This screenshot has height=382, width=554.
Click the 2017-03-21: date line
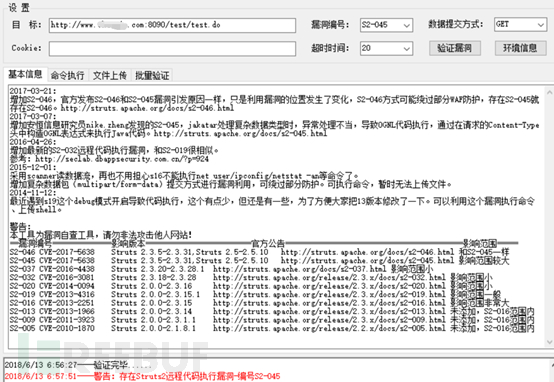coord(33,91)
